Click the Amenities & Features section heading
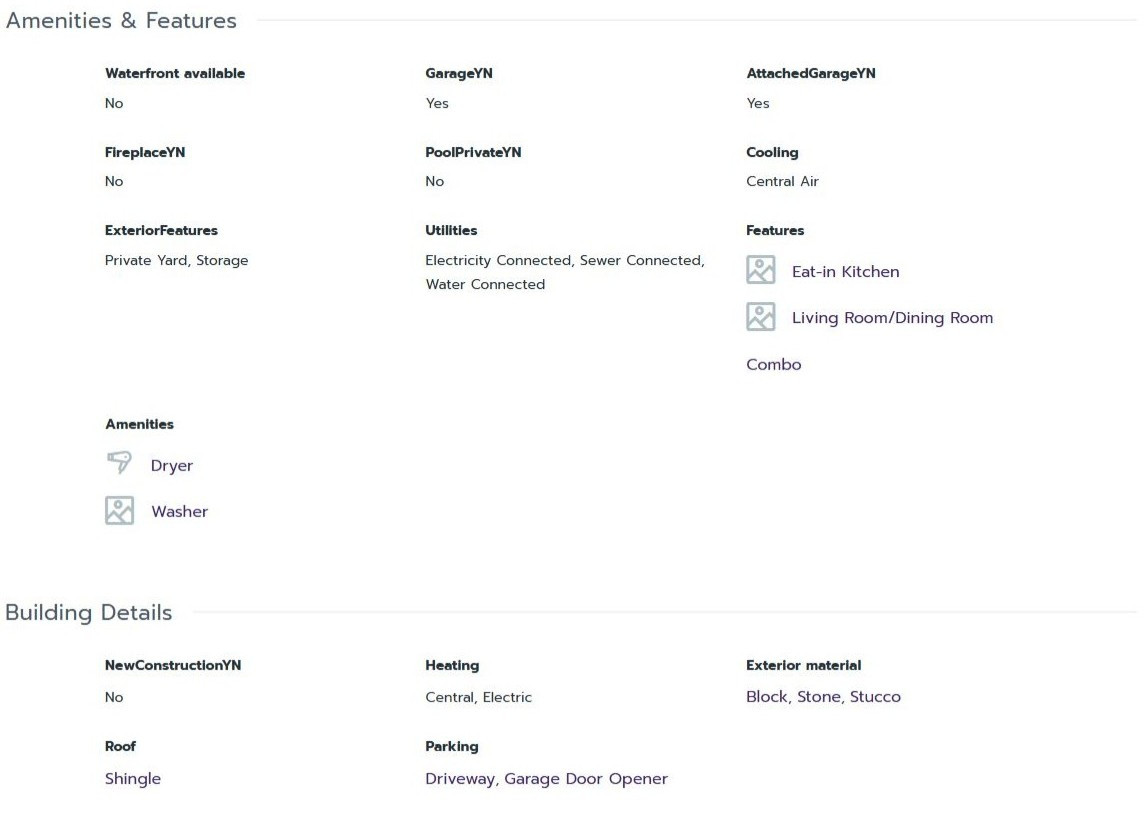 coord(121,21)
